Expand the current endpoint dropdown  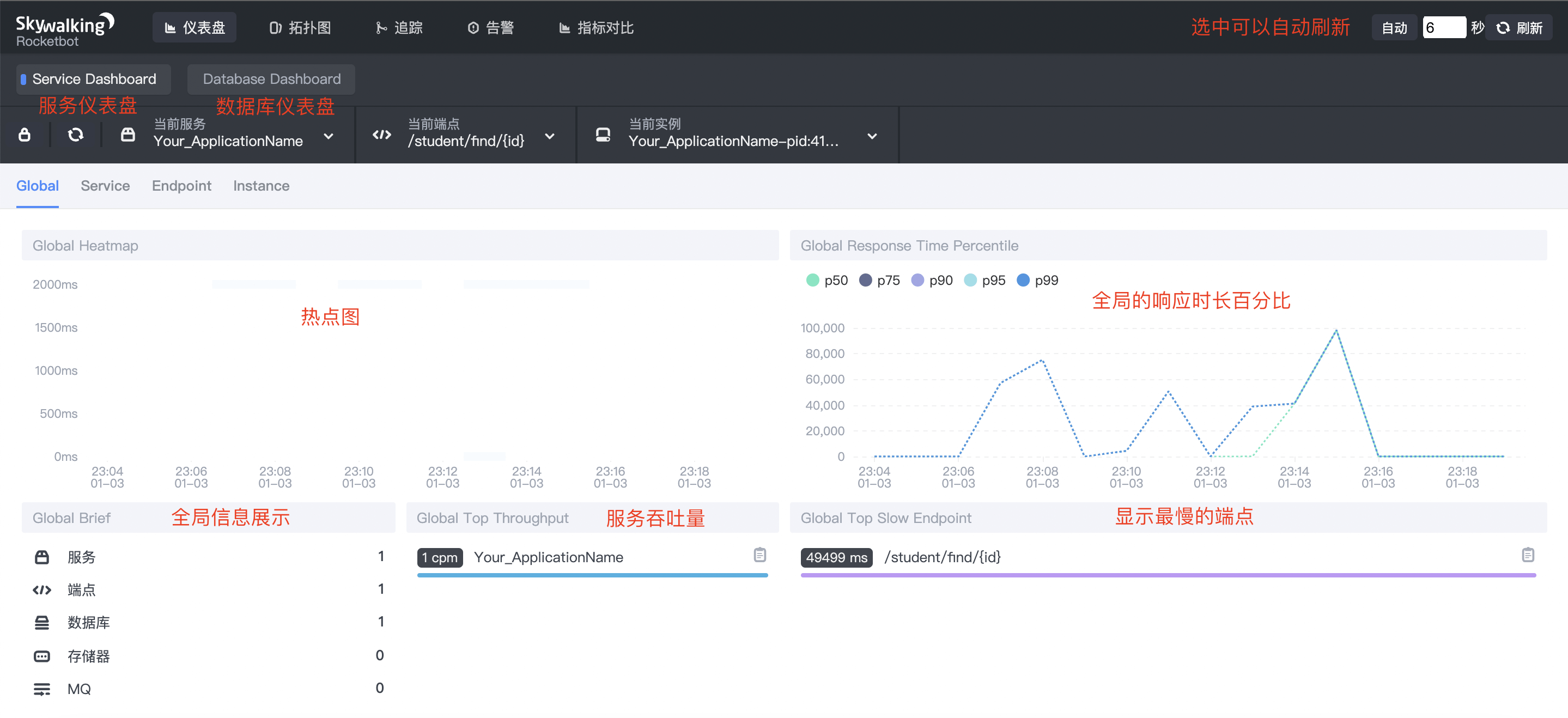[x=550, y=136]
